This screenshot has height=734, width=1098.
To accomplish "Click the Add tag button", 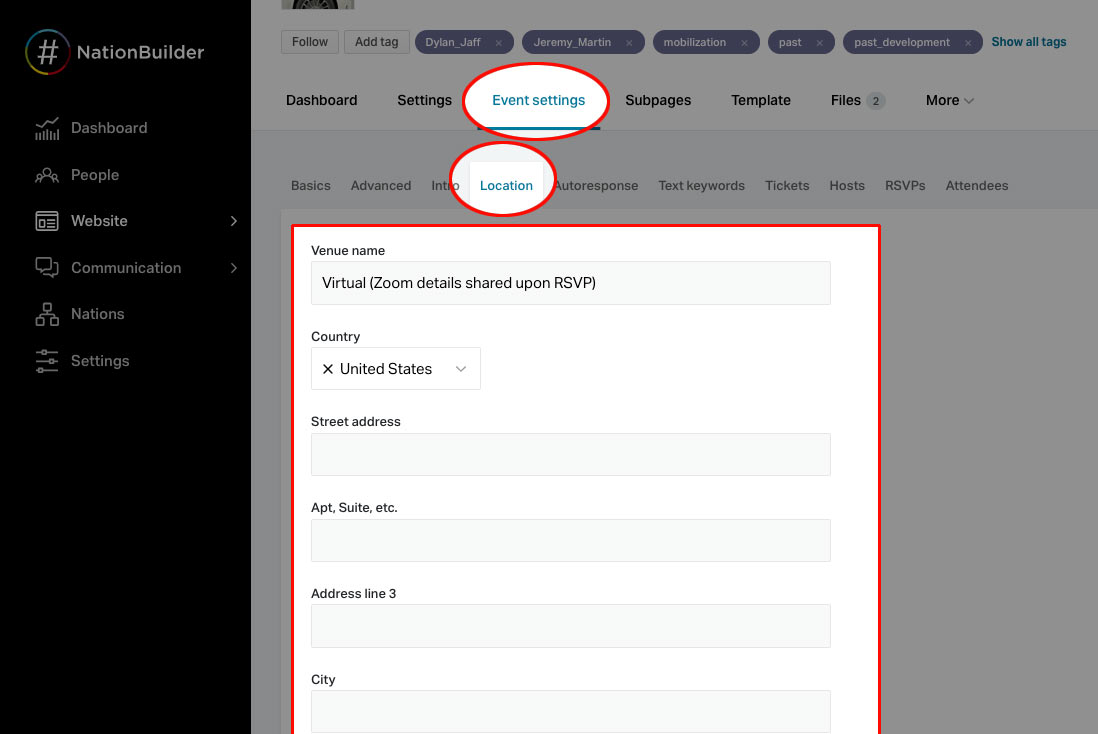I will coord(376,42).
